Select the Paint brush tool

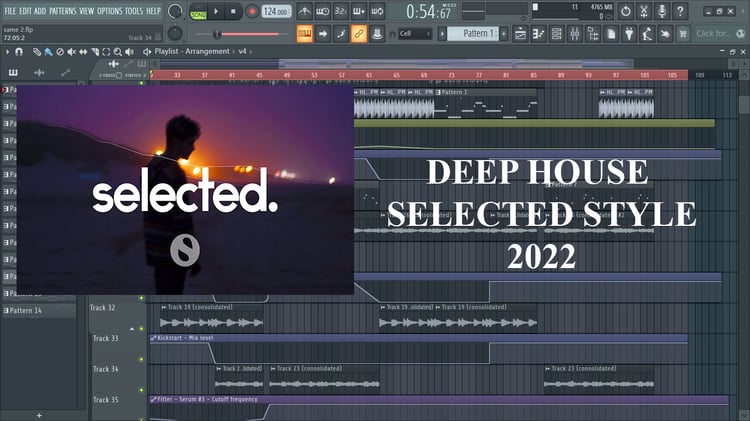point(48,52)
